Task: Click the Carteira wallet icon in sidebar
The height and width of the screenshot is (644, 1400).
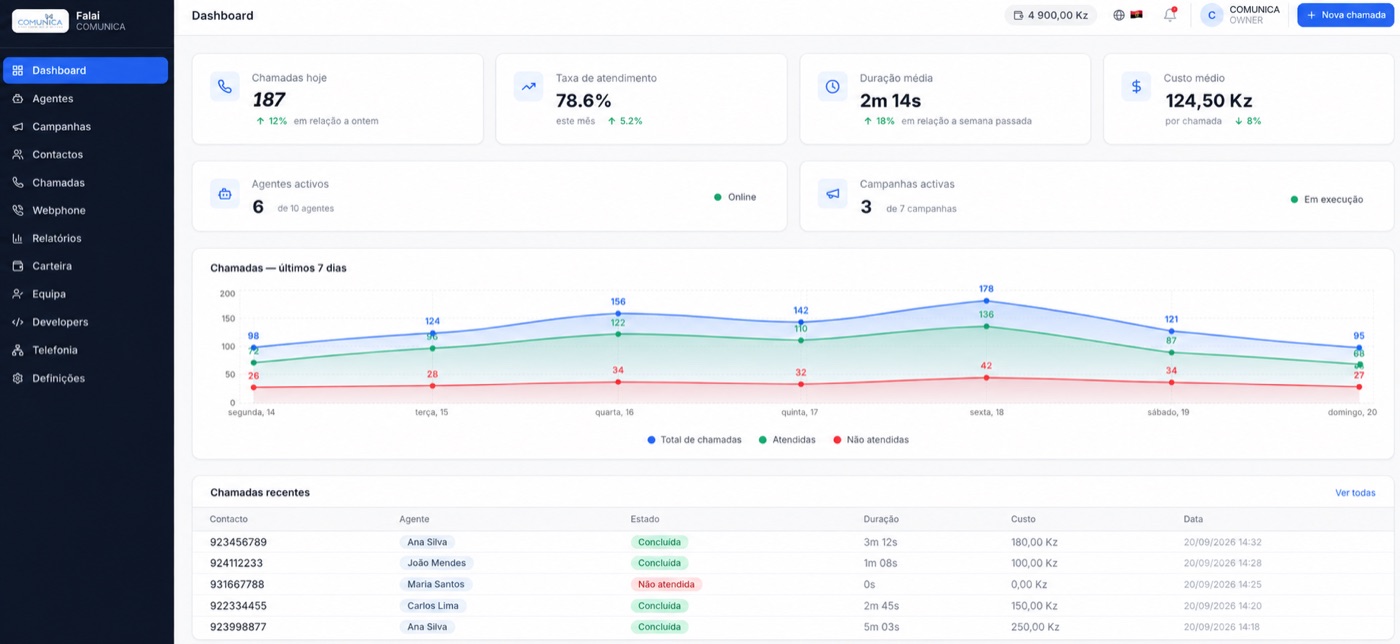Action: (17, 266)
